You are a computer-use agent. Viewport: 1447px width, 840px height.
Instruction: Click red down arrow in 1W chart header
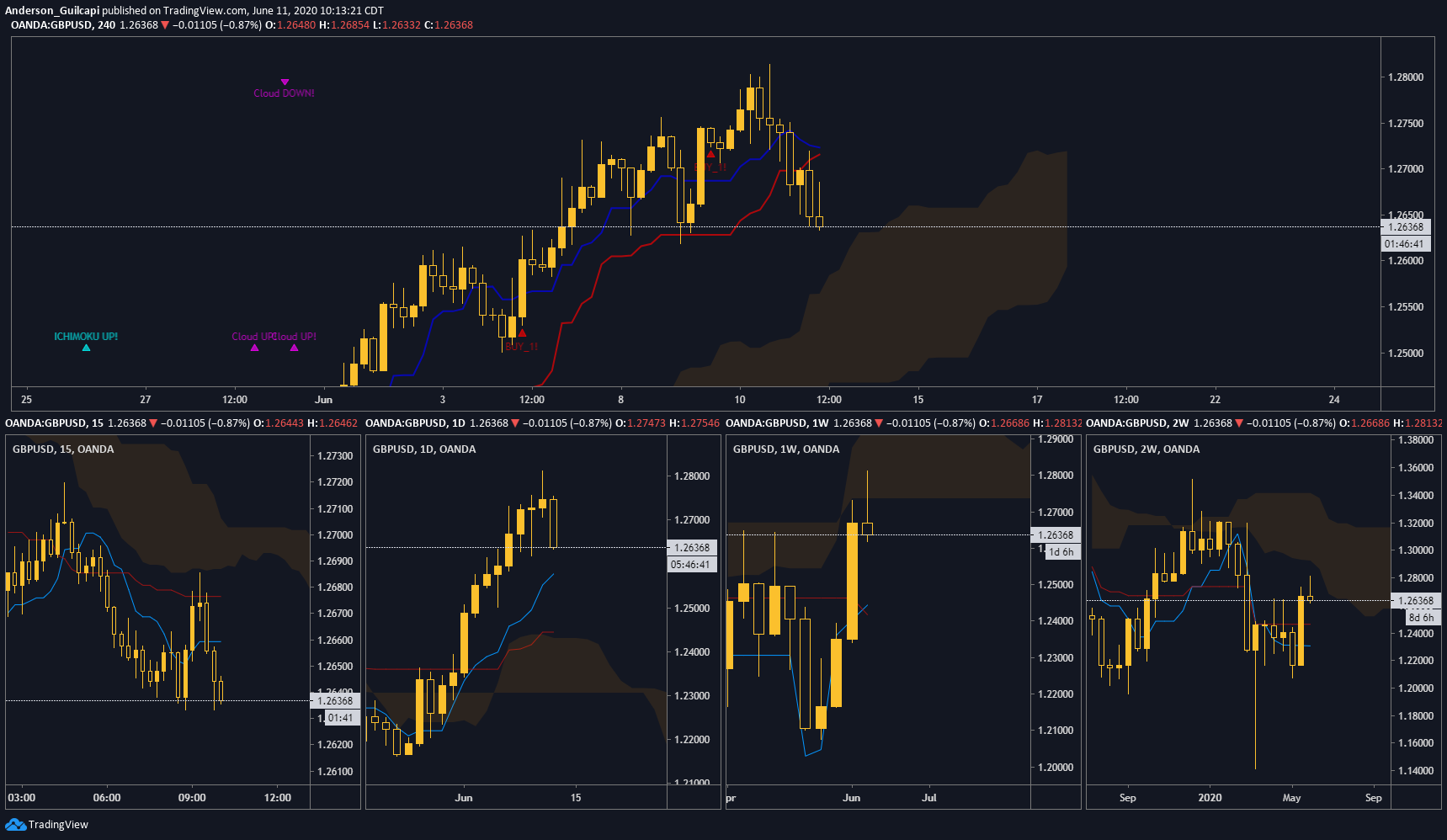tap(879, 423)
